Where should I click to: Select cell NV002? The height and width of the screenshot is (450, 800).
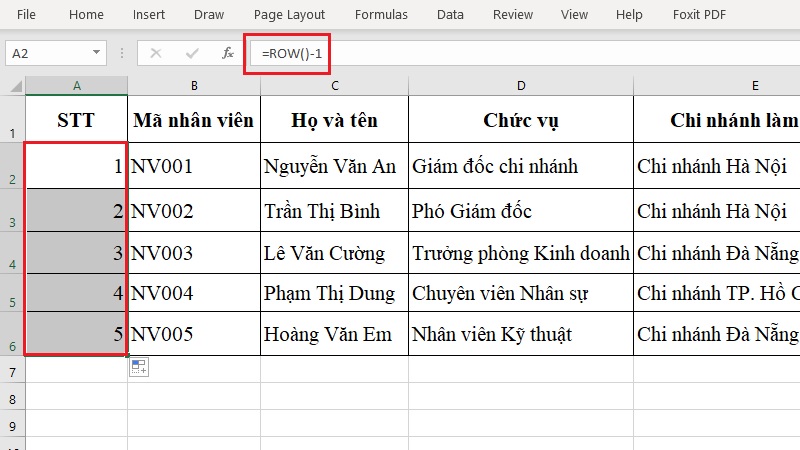pyautogui.click(x=194, y=210)
